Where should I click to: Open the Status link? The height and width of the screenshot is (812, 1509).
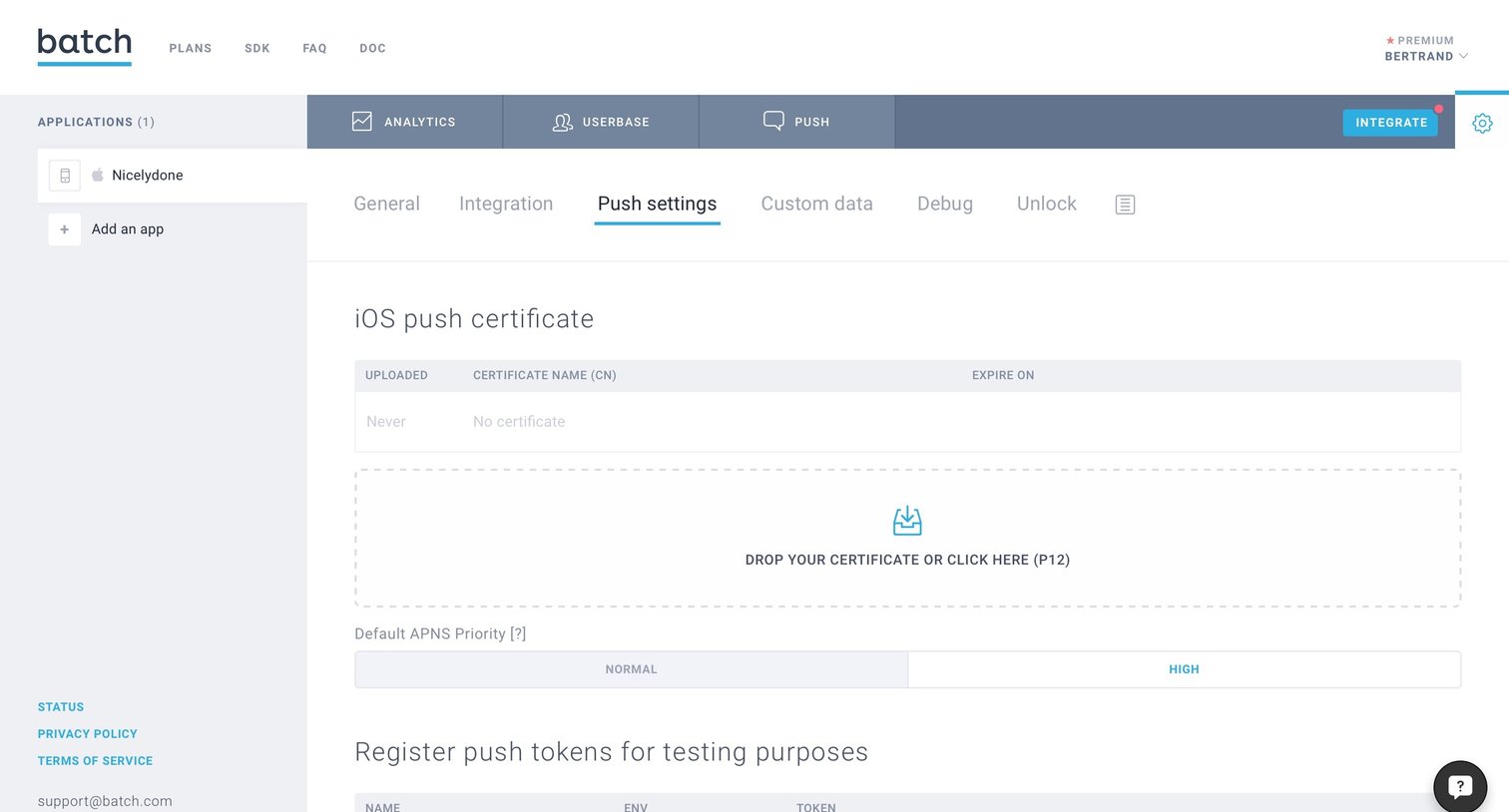coord(61,707)
